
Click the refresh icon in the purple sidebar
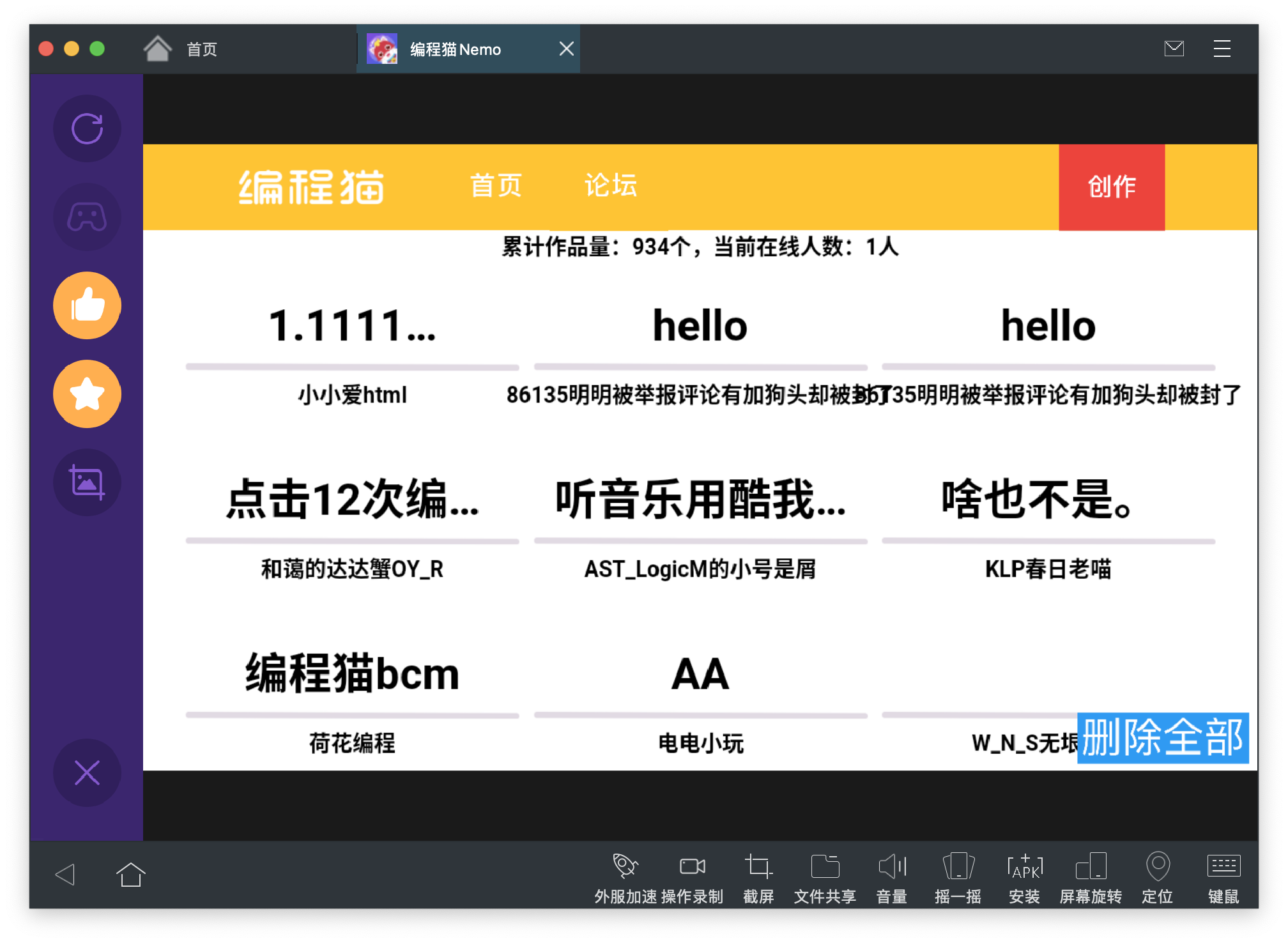coord(87,129)
